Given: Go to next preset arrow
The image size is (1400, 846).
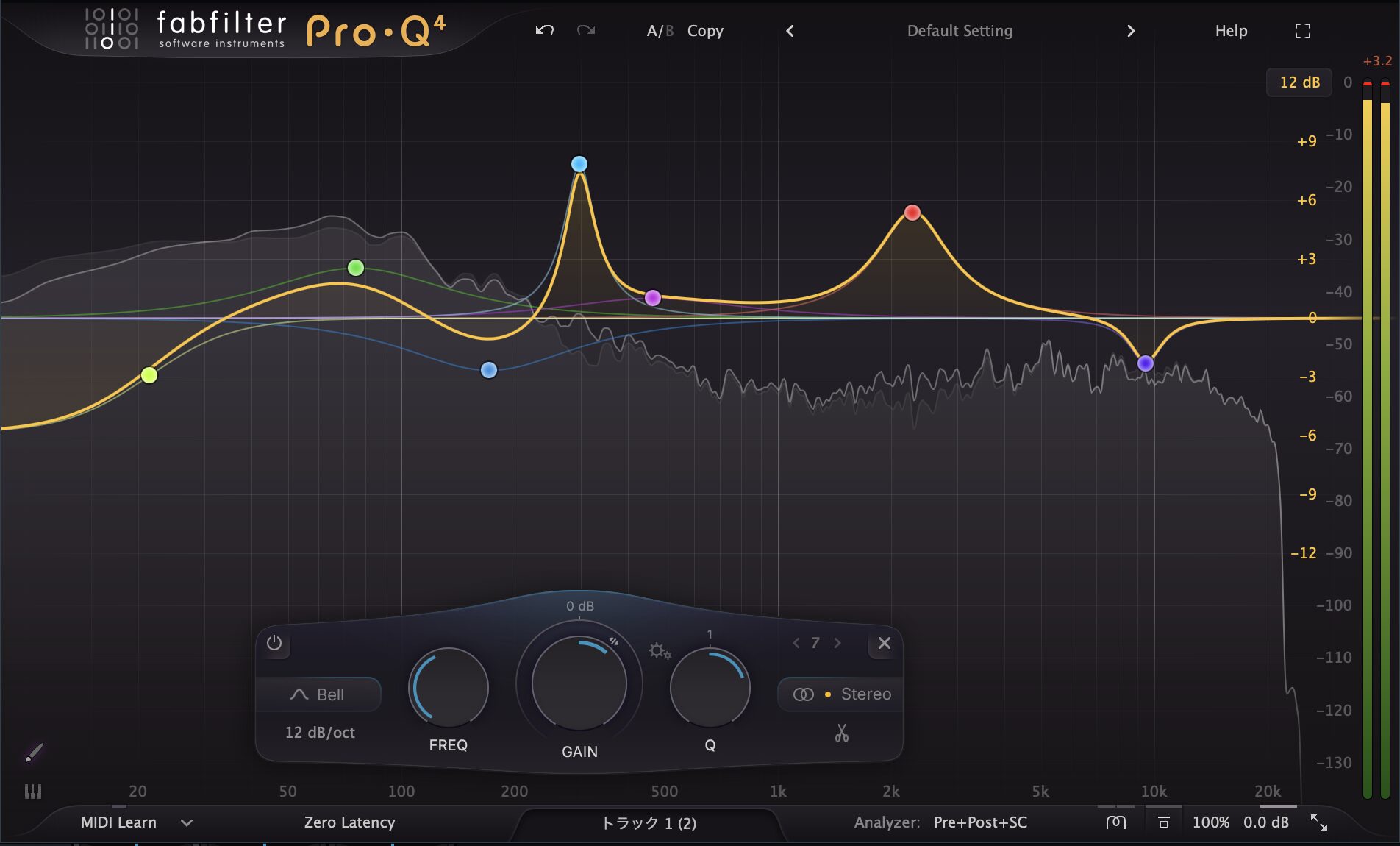Looking at the screenshot, I should tap(1131, 31).
